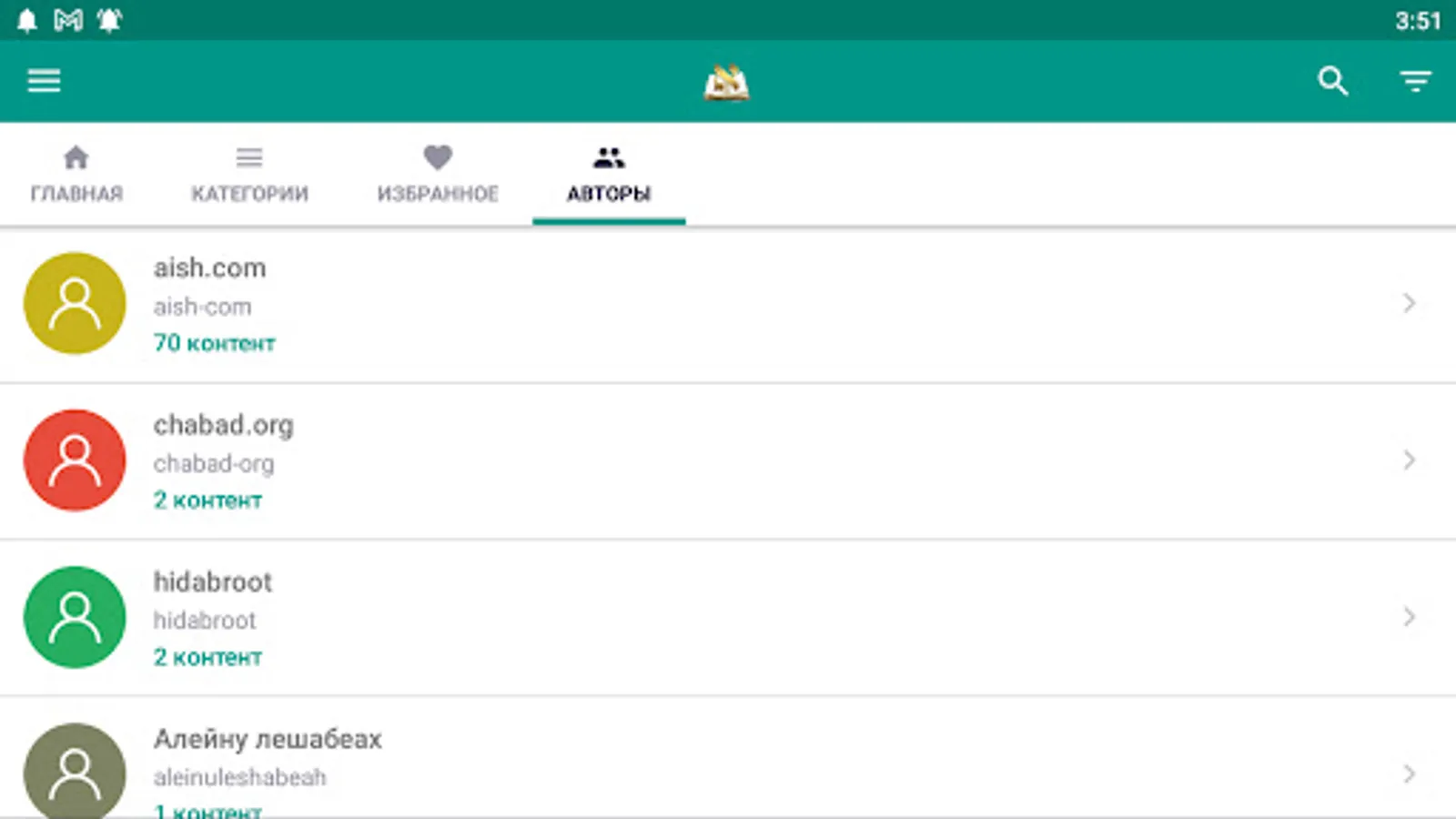Tap the ringing alarm bell status icon
1456x819 pixels.
pos(109,20)
